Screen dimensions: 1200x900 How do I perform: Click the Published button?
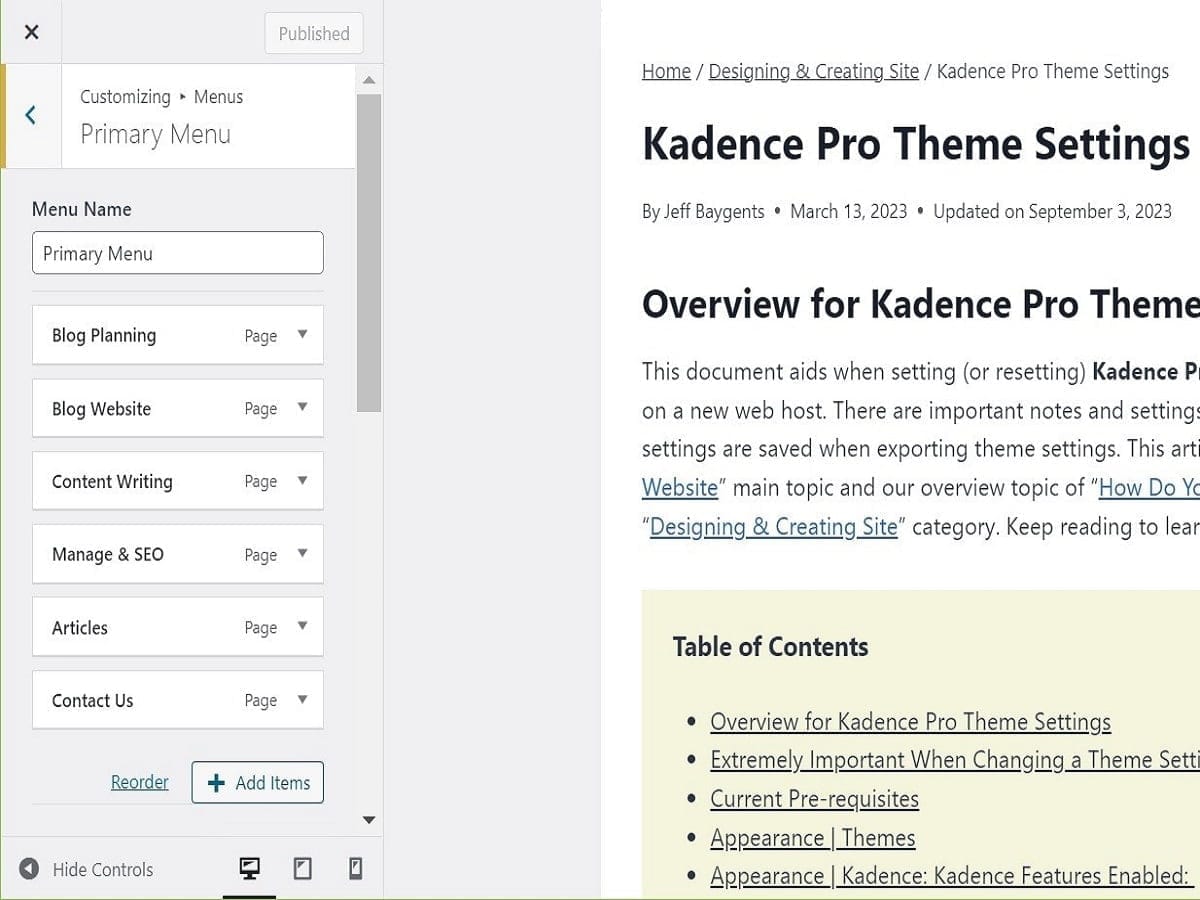click(313, 33)
